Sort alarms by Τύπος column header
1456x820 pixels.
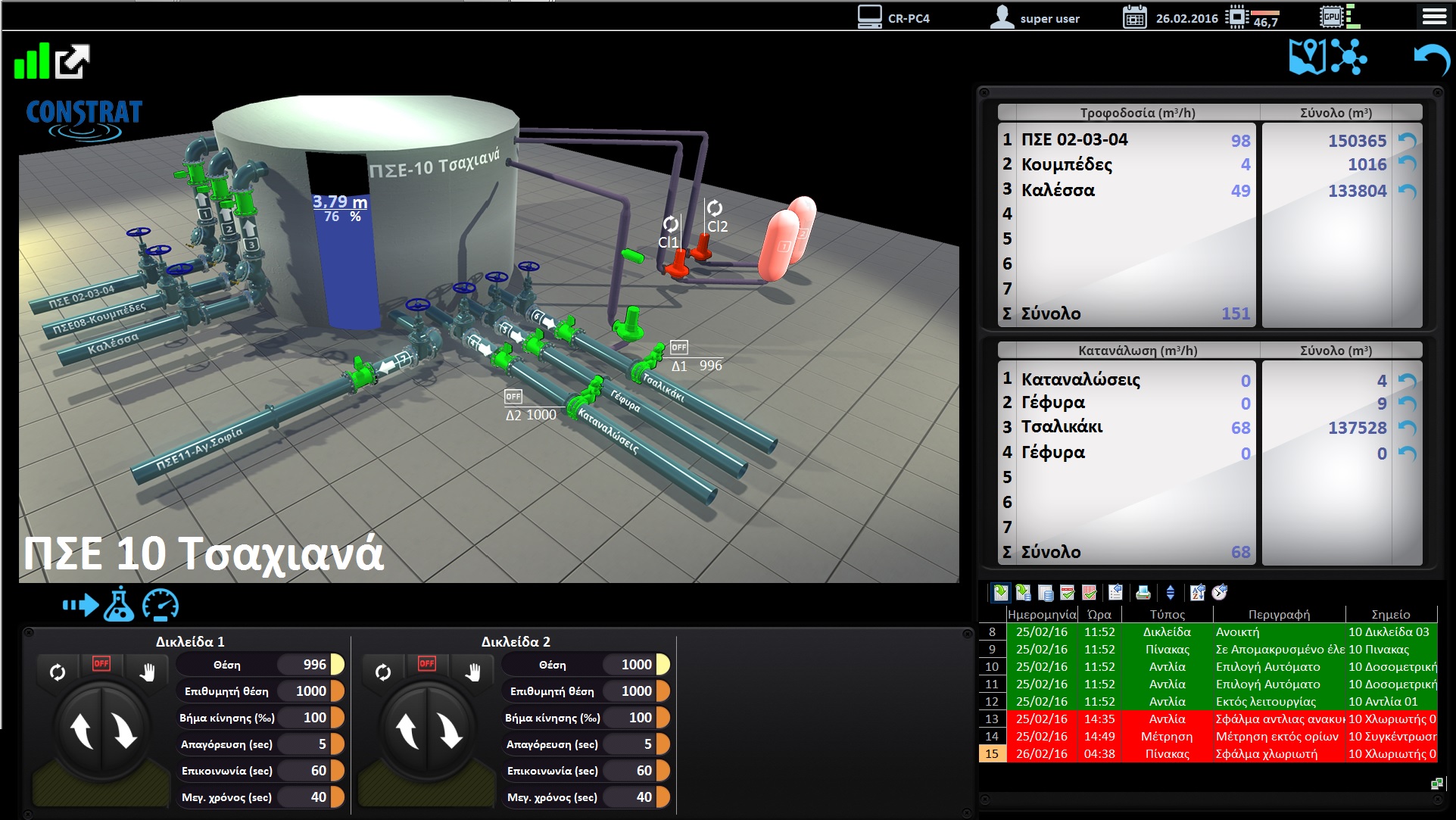coord(1167,614)
